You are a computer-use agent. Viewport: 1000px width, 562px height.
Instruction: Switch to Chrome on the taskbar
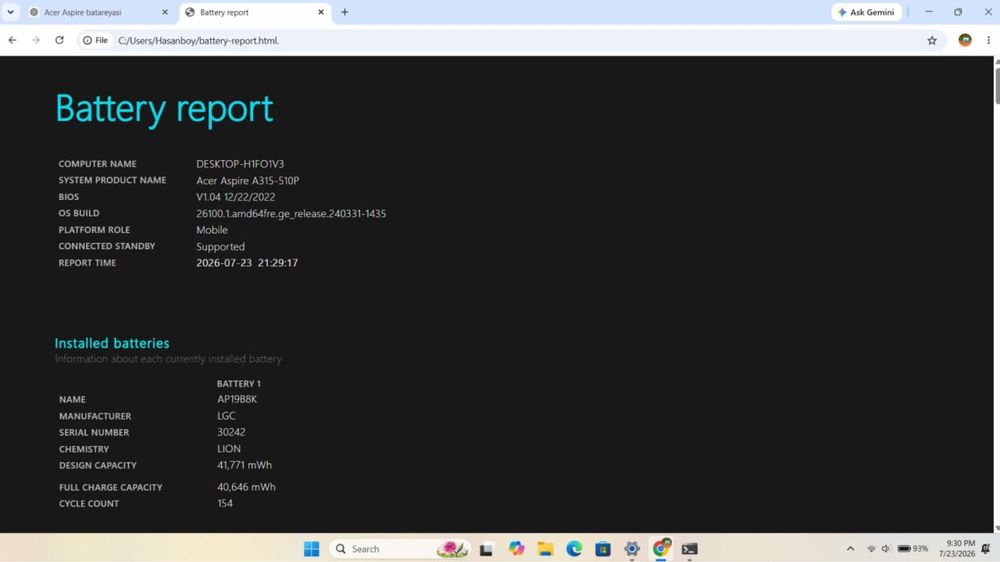pos(661,548)
